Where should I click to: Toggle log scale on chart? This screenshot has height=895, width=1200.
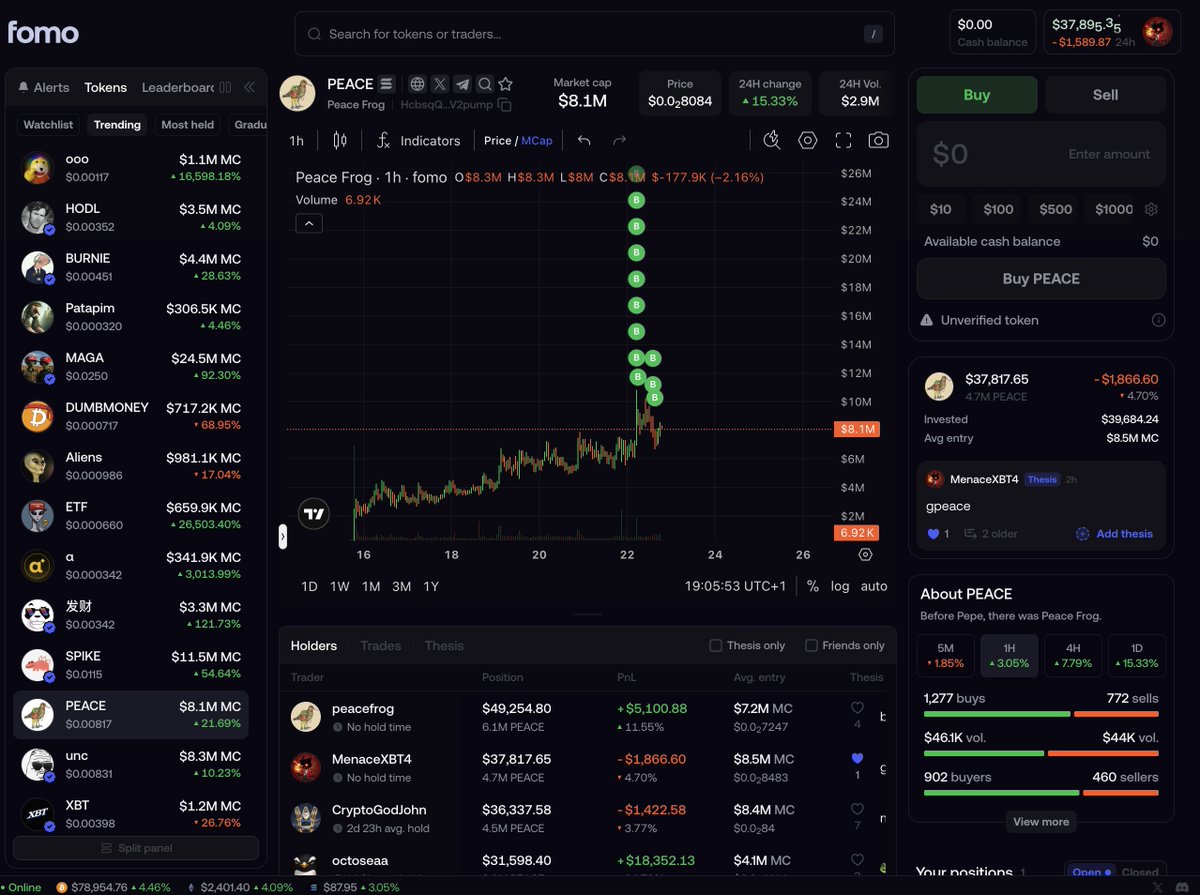click(x=840, y=586)
